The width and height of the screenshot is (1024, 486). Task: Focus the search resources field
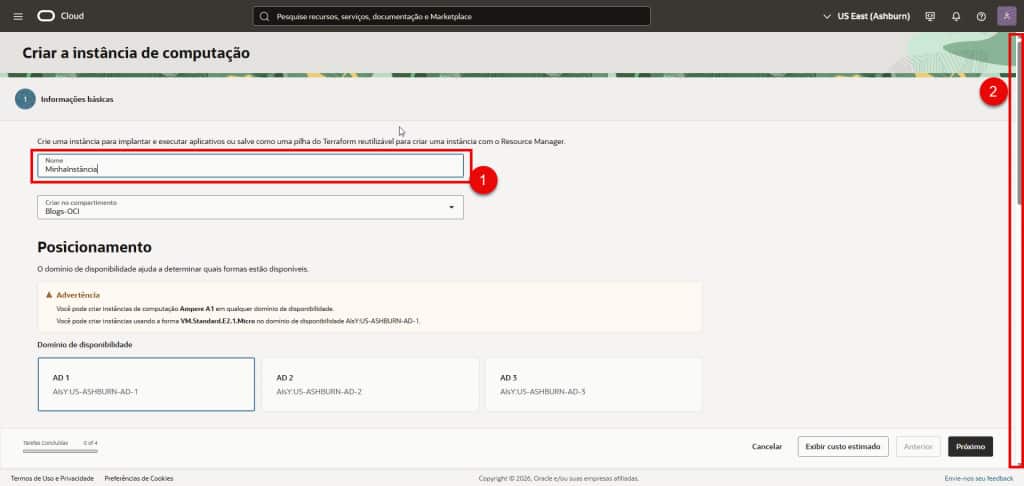pos(451,16)
